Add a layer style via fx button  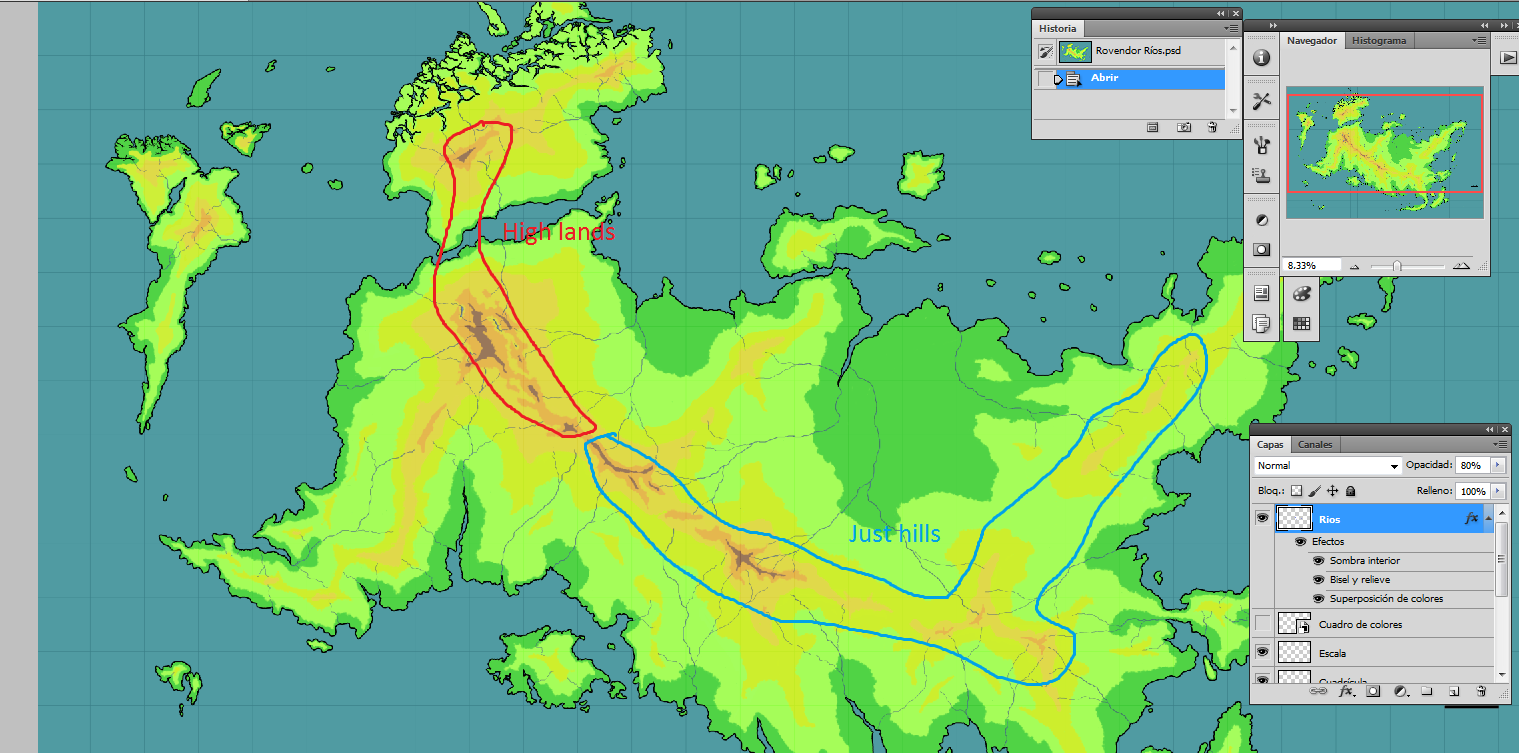[1346, 691]
